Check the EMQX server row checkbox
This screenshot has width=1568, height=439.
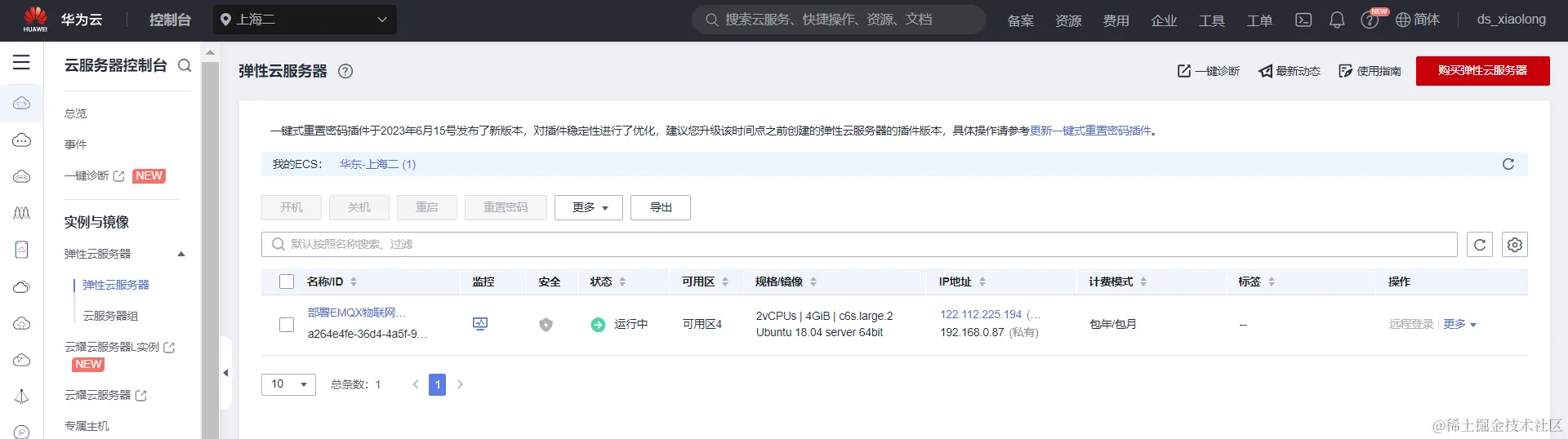point(287,325)
